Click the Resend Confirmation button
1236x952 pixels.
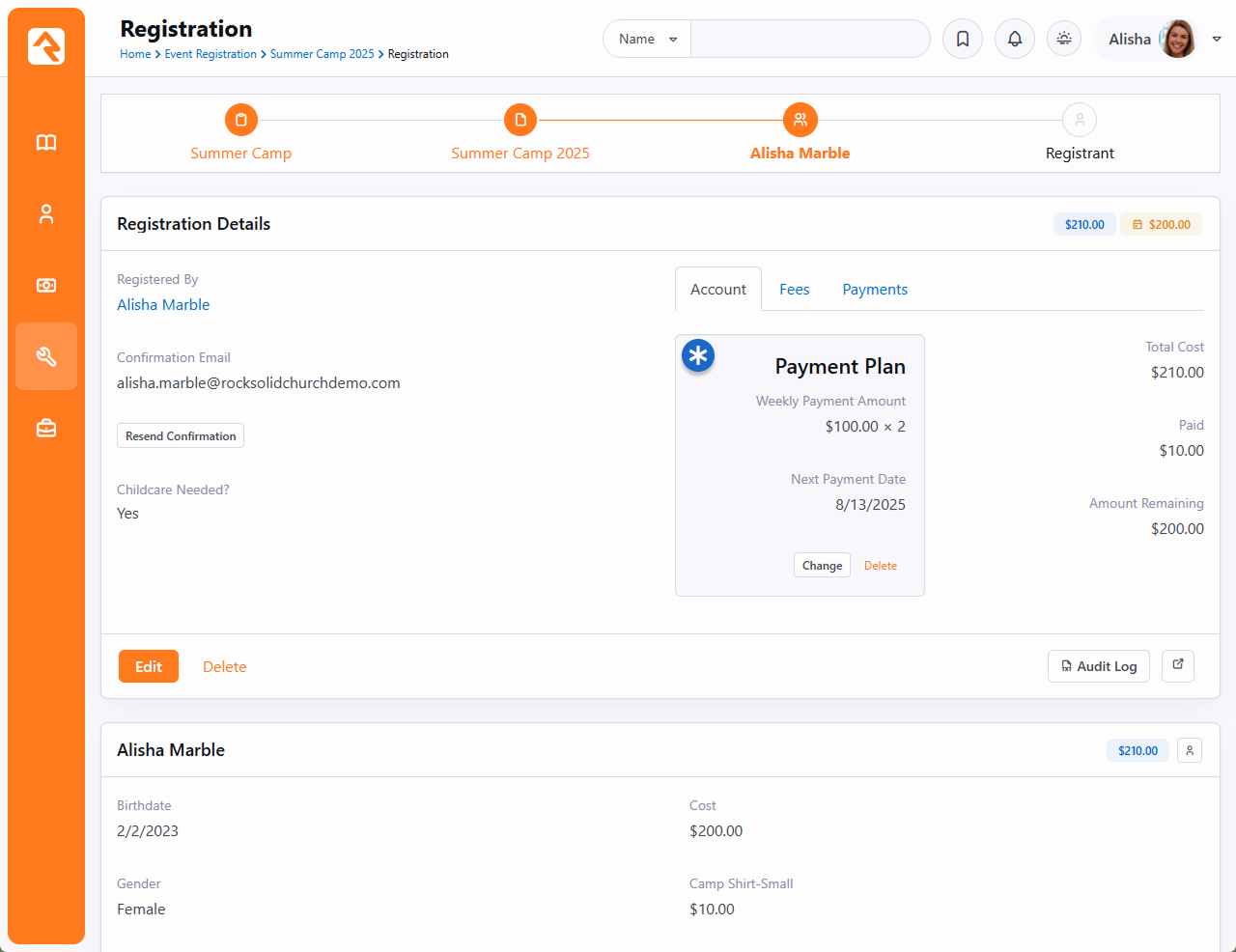tap(181, 436)
